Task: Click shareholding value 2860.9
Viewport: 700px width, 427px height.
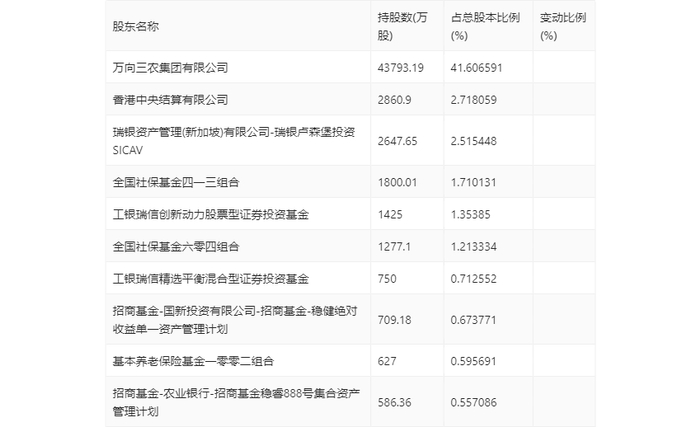Action: pos(394,100)
